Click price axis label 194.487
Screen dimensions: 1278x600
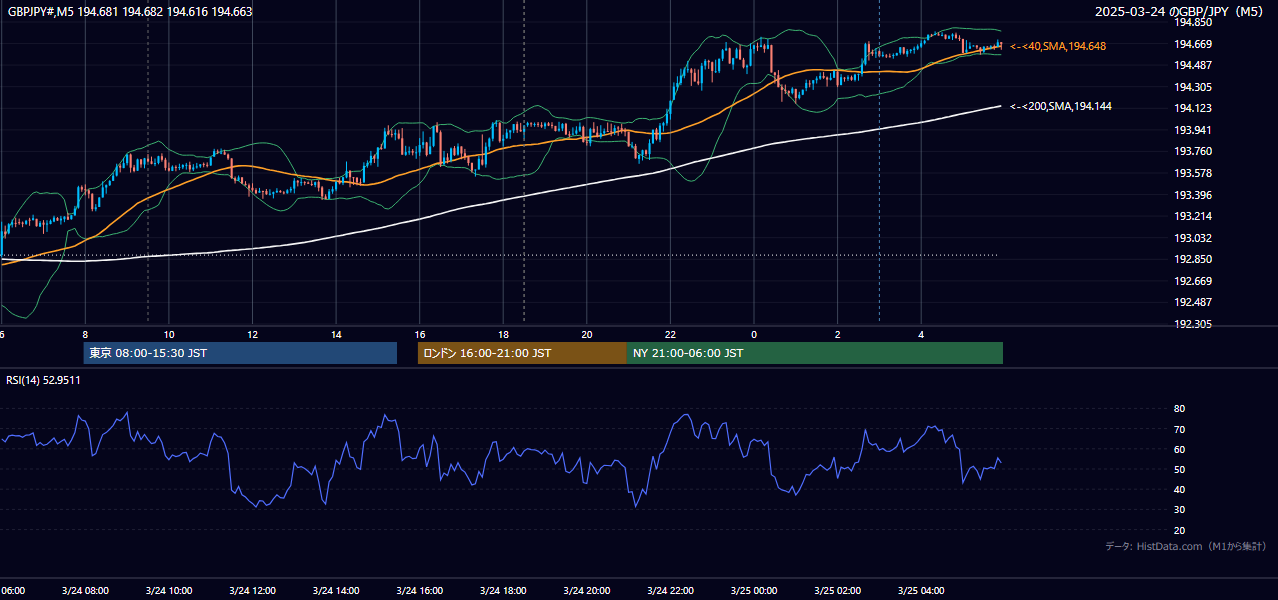pyautogui.click(x=1193, y=65)
